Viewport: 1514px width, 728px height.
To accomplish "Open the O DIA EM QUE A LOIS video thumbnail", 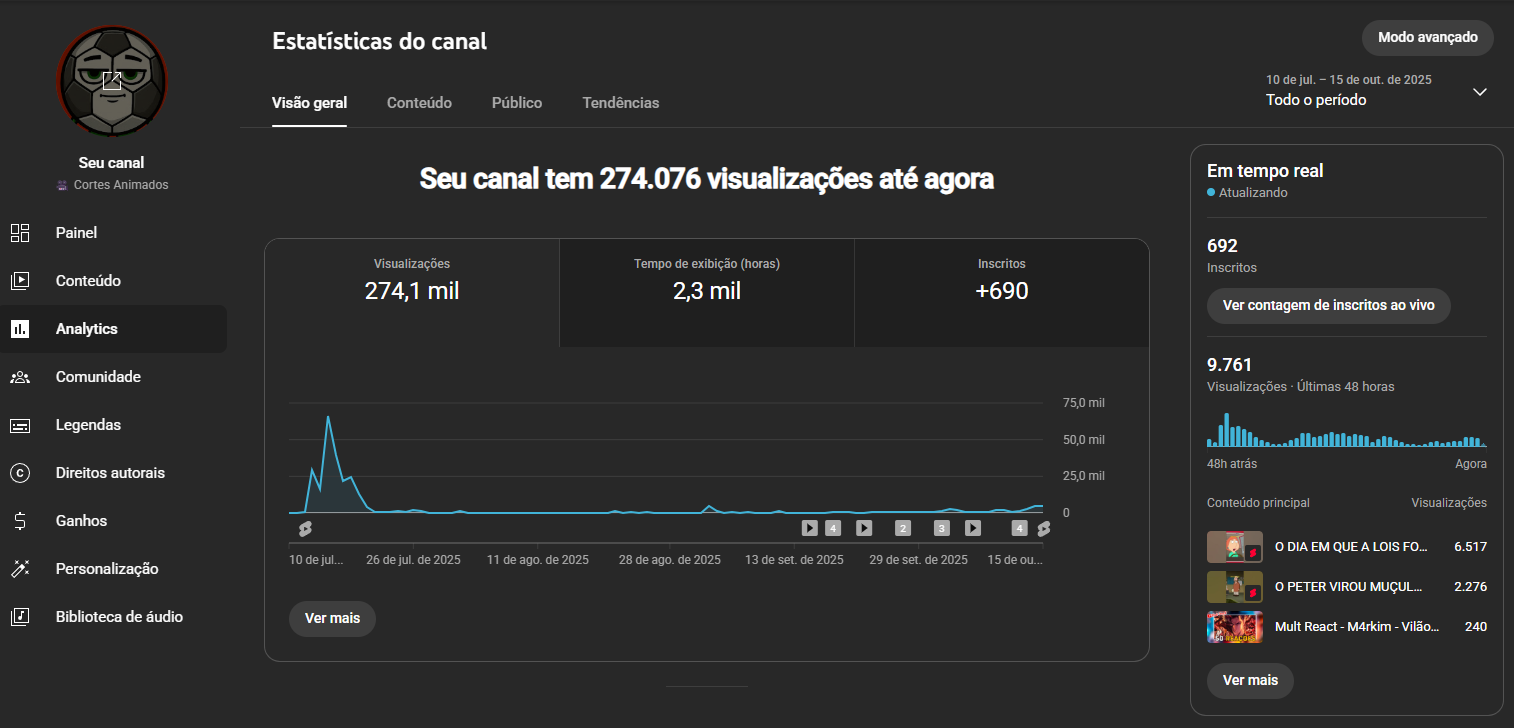I will [x=1235, y=547].
